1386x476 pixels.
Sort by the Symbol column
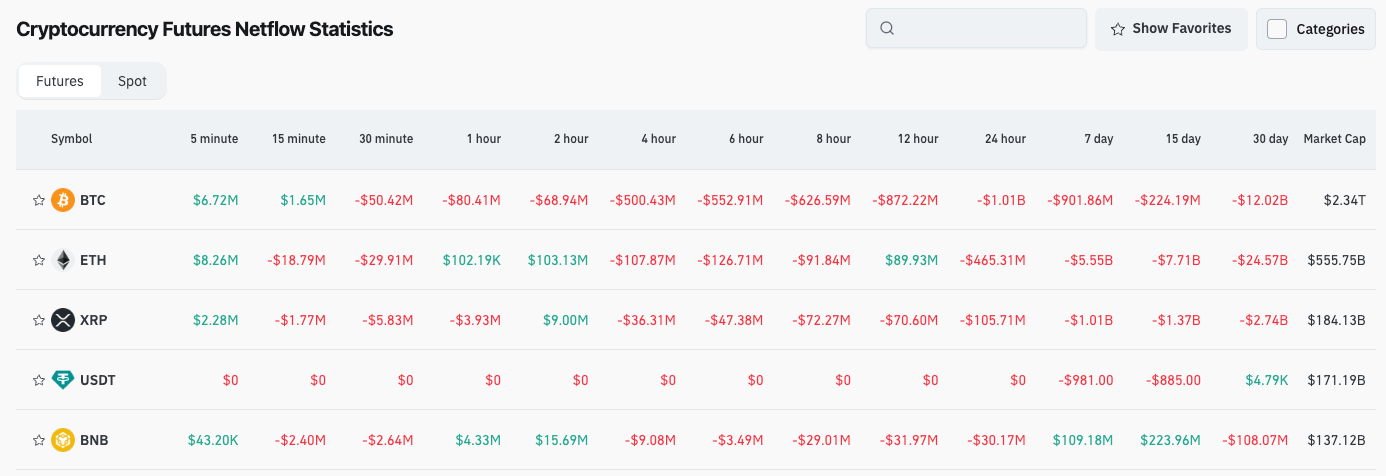point(72,139)
